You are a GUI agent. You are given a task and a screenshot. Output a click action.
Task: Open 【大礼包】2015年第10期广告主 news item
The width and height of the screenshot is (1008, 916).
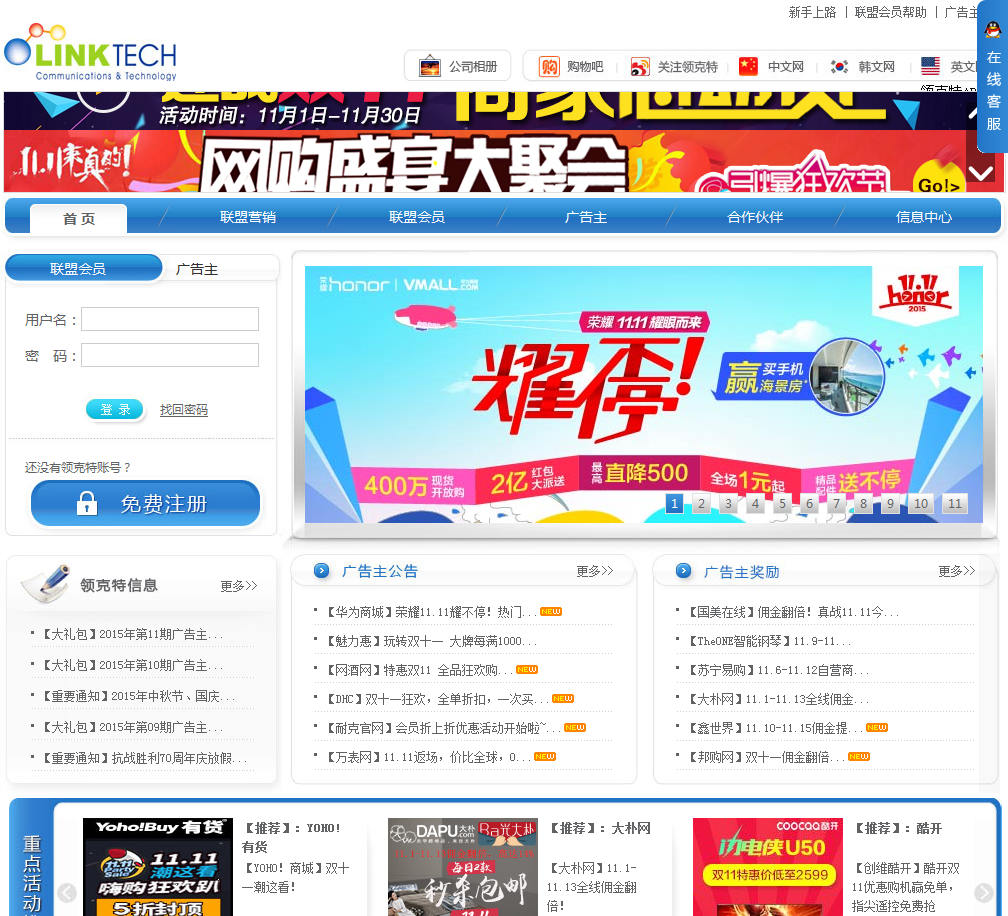[132, 665]
